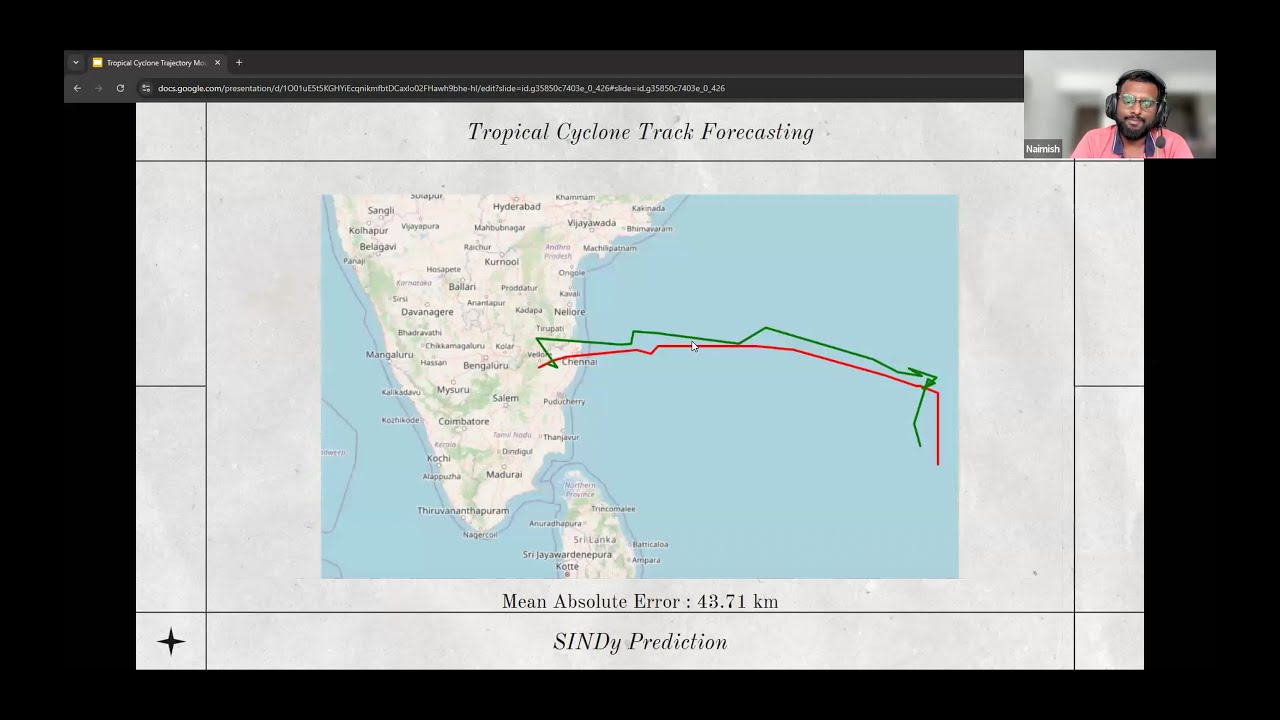Screen dimensions: 1280x720
Task: Click Salem label on the map
Action: [x=505, y=398]
